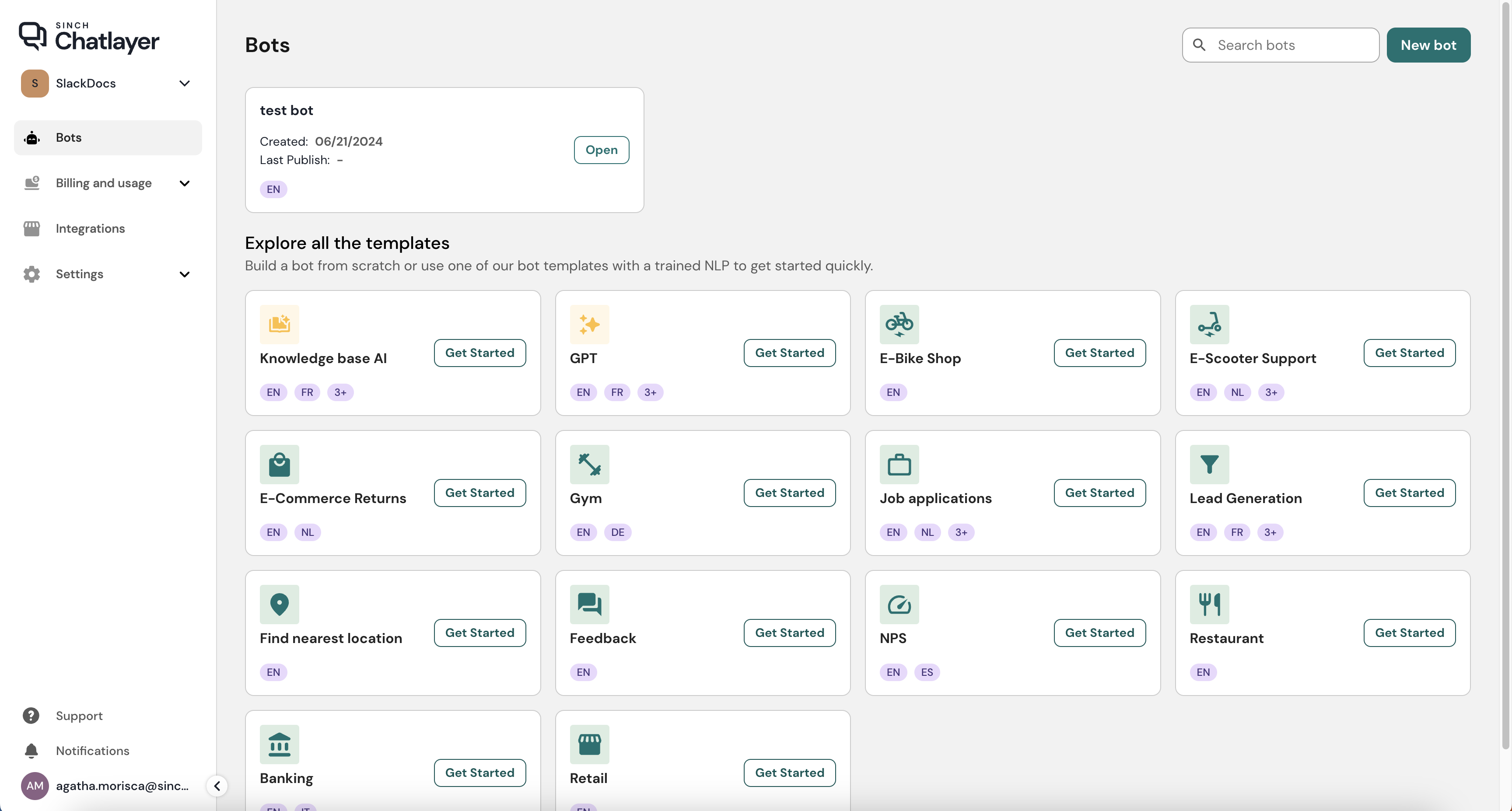The height and width of the screenshot is (811, 1512).
Task: Go to Integrations in sidebar
Action: click(90, 228)
